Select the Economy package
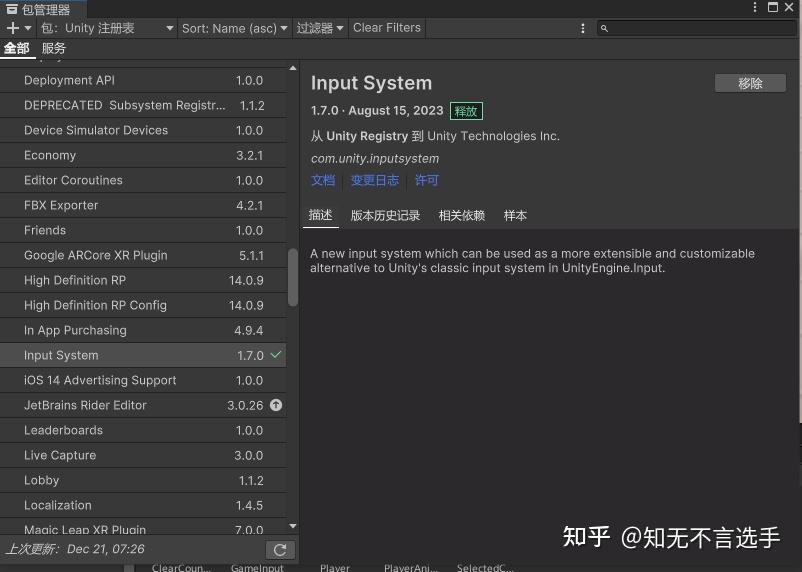The image size is (802, 572). point(143,155)
